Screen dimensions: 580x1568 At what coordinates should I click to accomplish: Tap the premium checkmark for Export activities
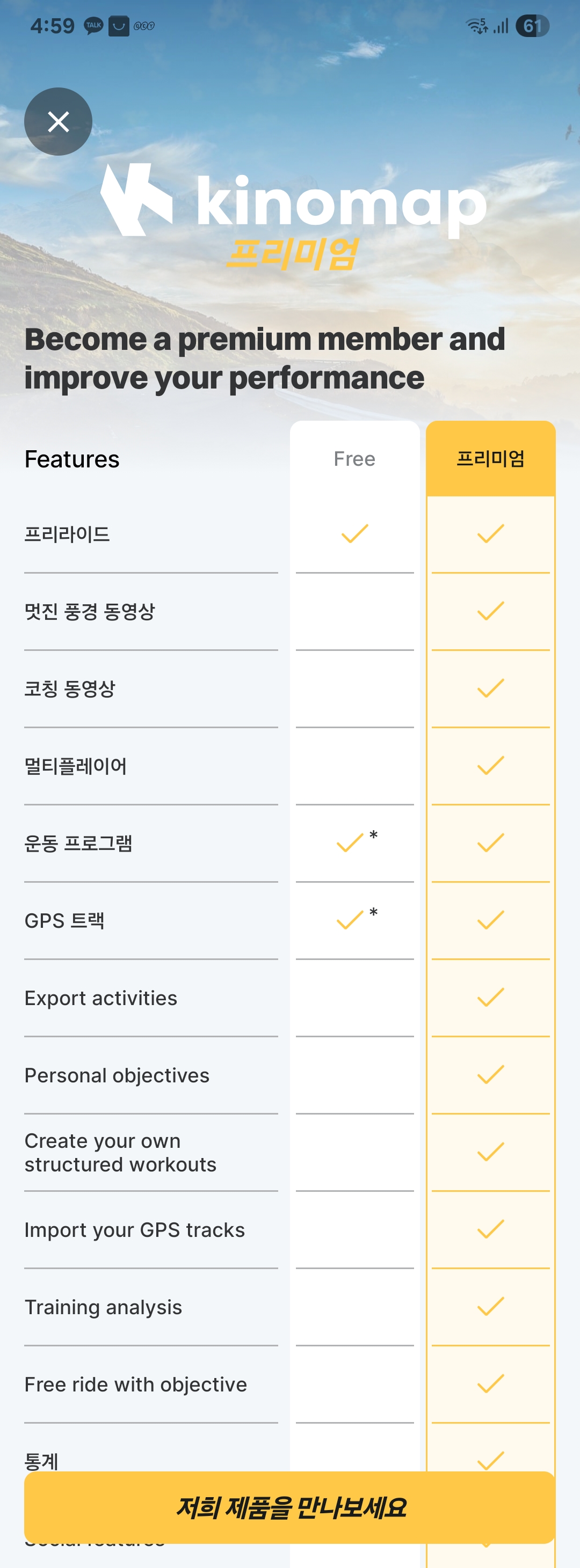pyautogui.click(x=490, y=998)
